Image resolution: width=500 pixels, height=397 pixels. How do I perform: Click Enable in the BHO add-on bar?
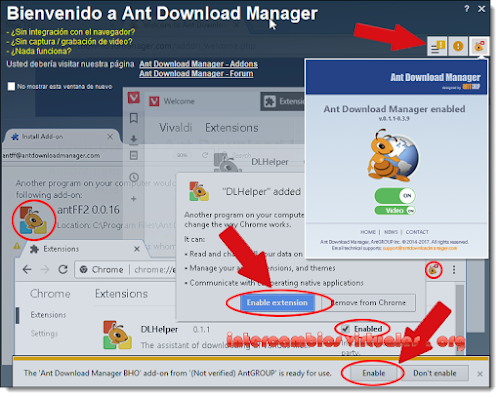tap(374, 373)
